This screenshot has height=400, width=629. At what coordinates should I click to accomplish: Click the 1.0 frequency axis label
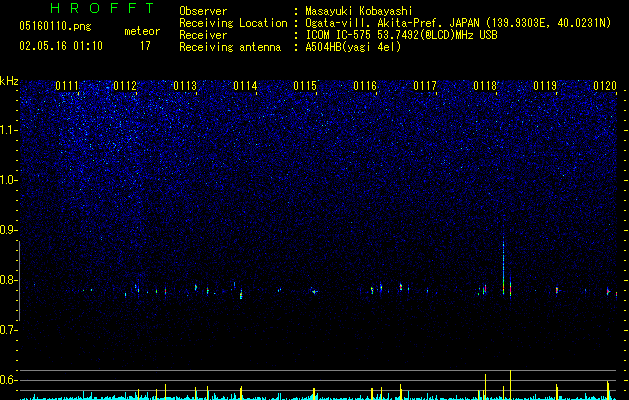9,180
